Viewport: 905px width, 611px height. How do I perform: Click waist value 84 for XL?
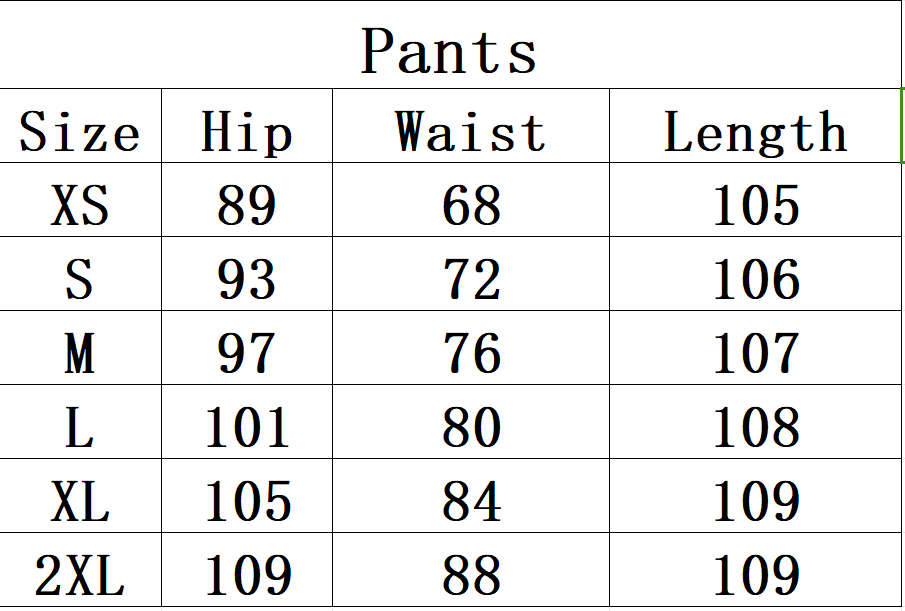click(x=471, y=501)
